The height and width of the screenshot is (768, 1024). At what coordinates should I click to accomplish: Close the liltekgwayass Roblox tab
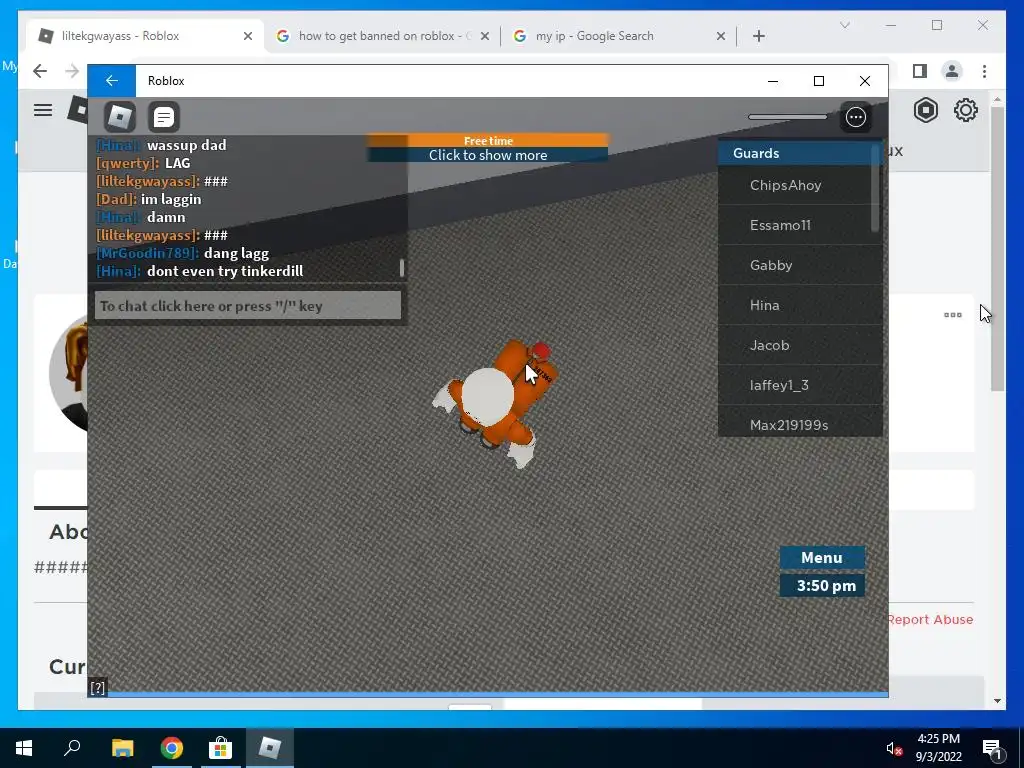(248, 36)
